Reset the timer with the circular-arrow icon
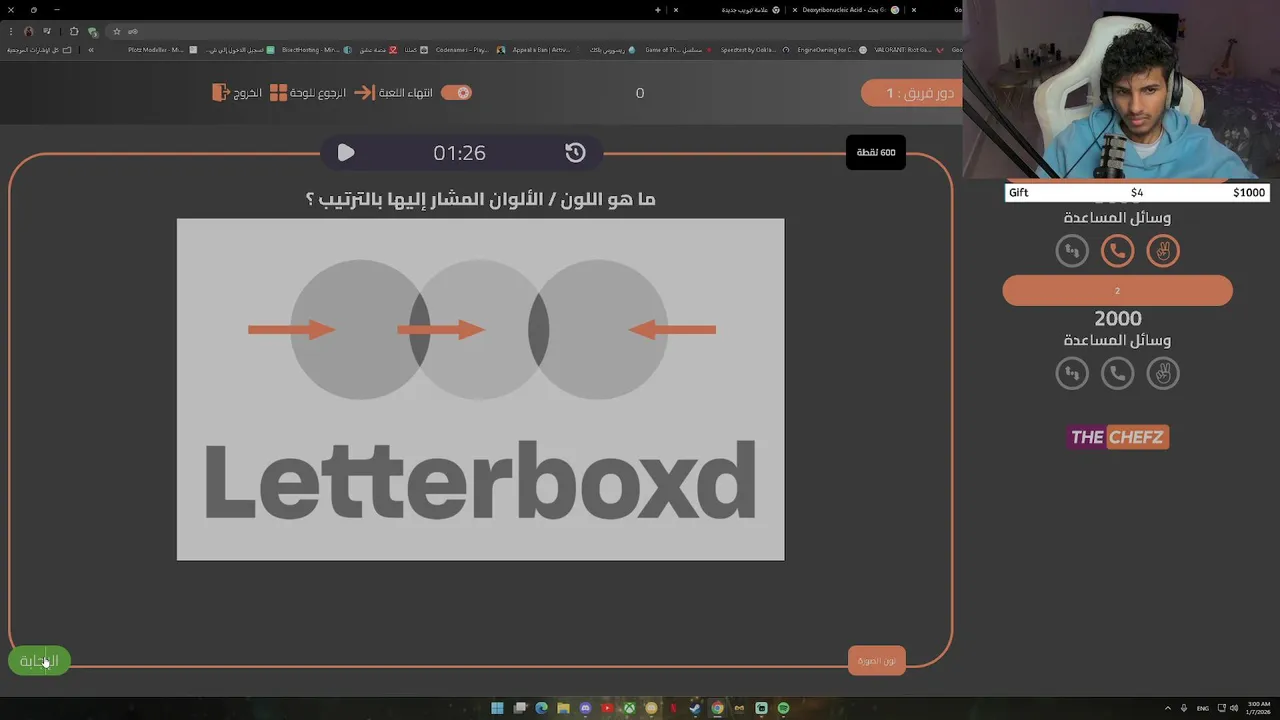The image size is (1280, 720). point(575,152)
